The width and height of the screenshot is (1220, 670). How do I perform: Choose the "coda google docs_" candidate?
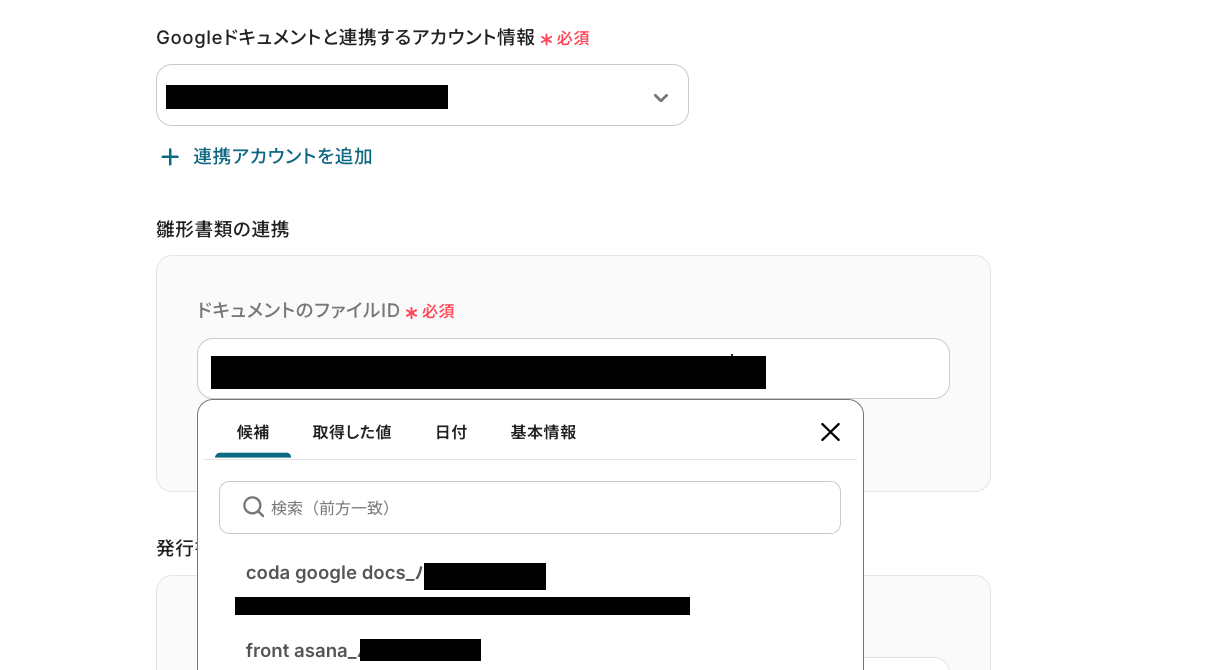334,574
